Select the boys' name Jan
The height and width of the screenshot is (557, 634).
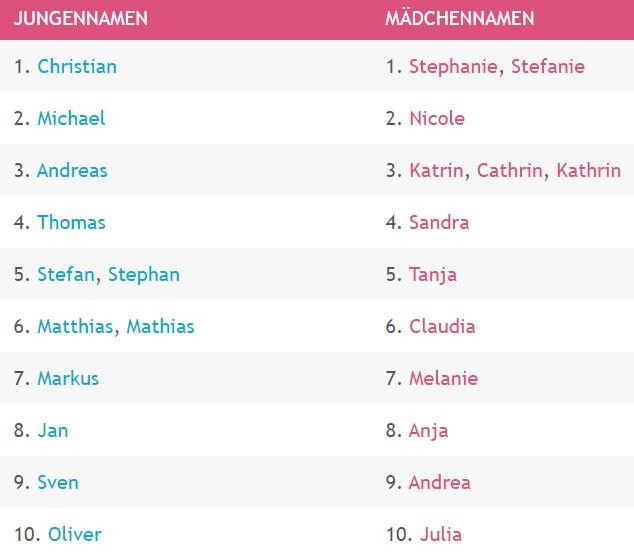[52, 431]
